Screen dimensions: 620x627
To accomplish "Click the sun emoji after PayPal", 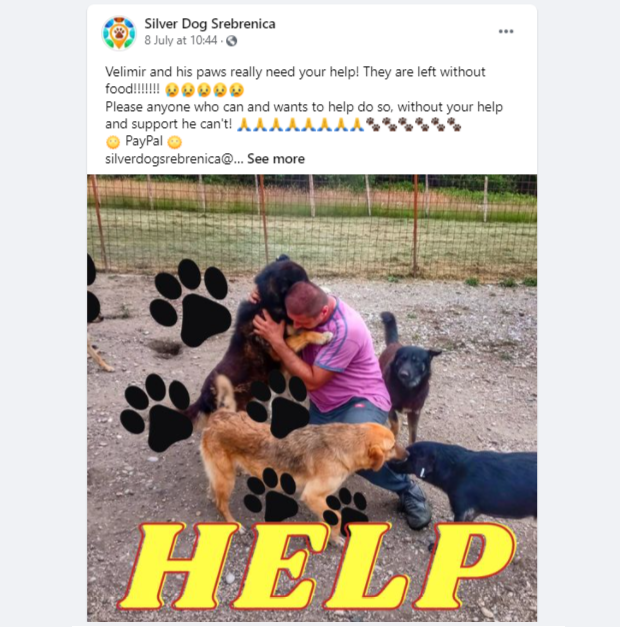I will 174,142.
